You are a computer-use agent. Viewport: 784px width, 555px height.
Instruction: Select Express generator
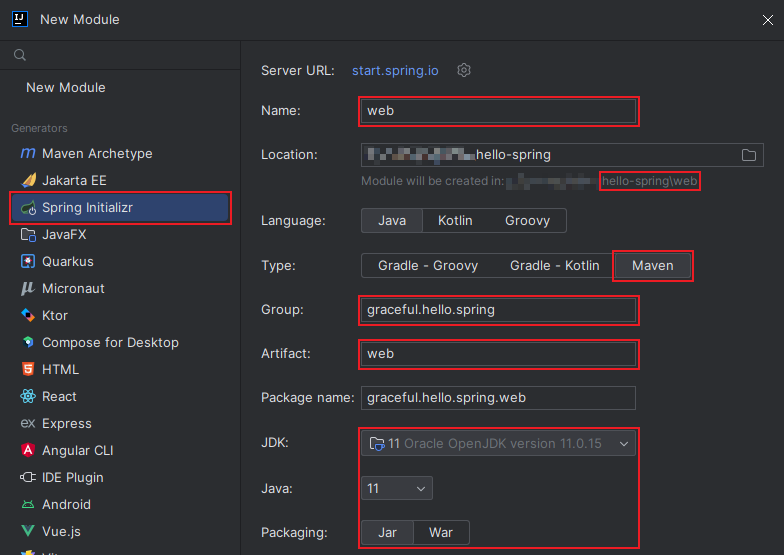tap(120, 424)
